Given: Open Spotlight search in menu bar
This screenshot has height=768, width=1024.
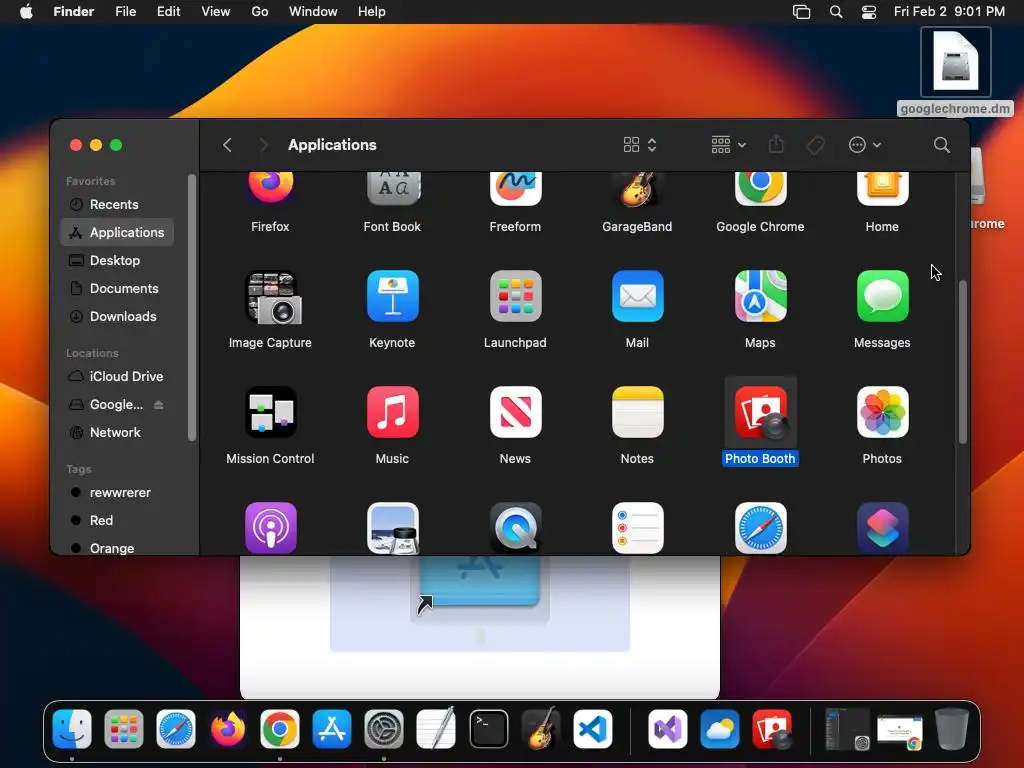Looking at the screenshot, I should [x=836, y=12].
